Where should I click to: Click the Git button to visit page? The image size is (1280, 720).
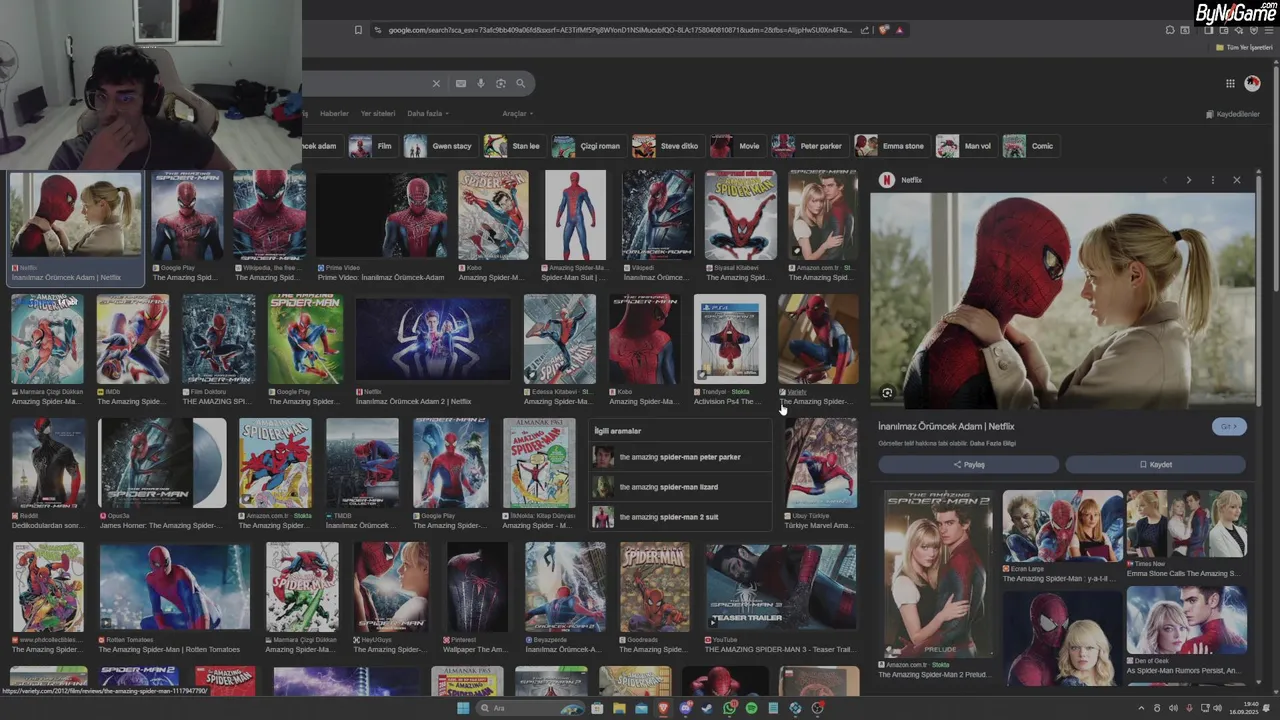(x=1229, y=426)
